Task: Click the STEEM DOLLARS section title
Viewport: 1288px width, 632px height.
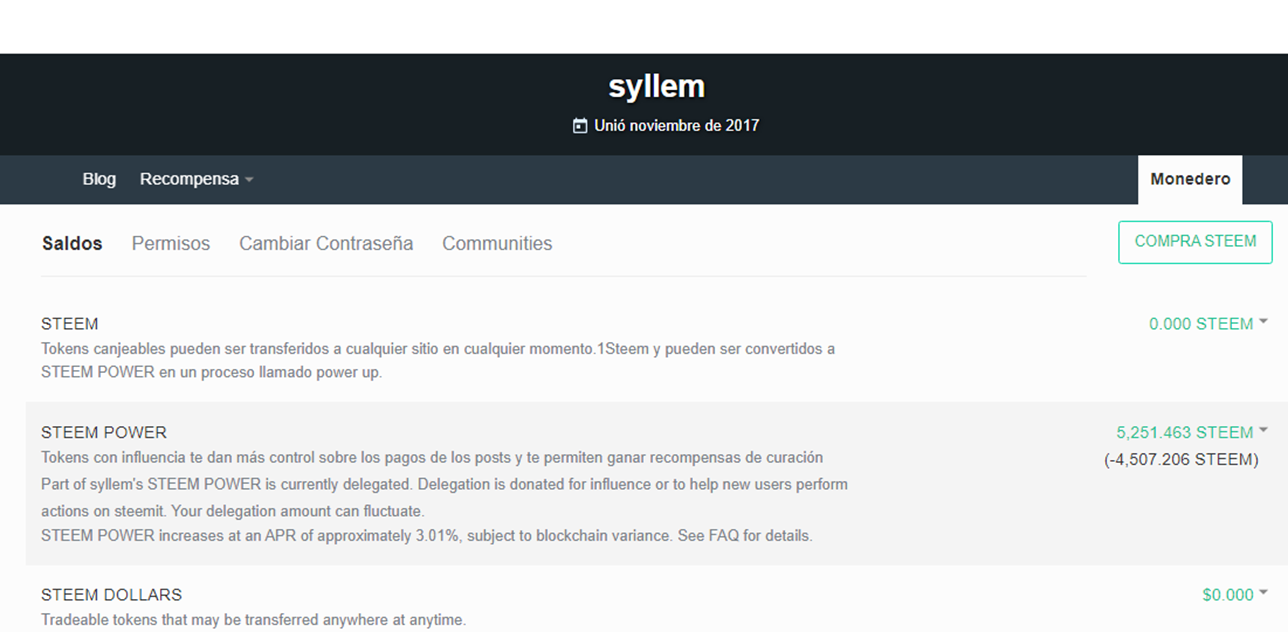Action: pos(111,594)
